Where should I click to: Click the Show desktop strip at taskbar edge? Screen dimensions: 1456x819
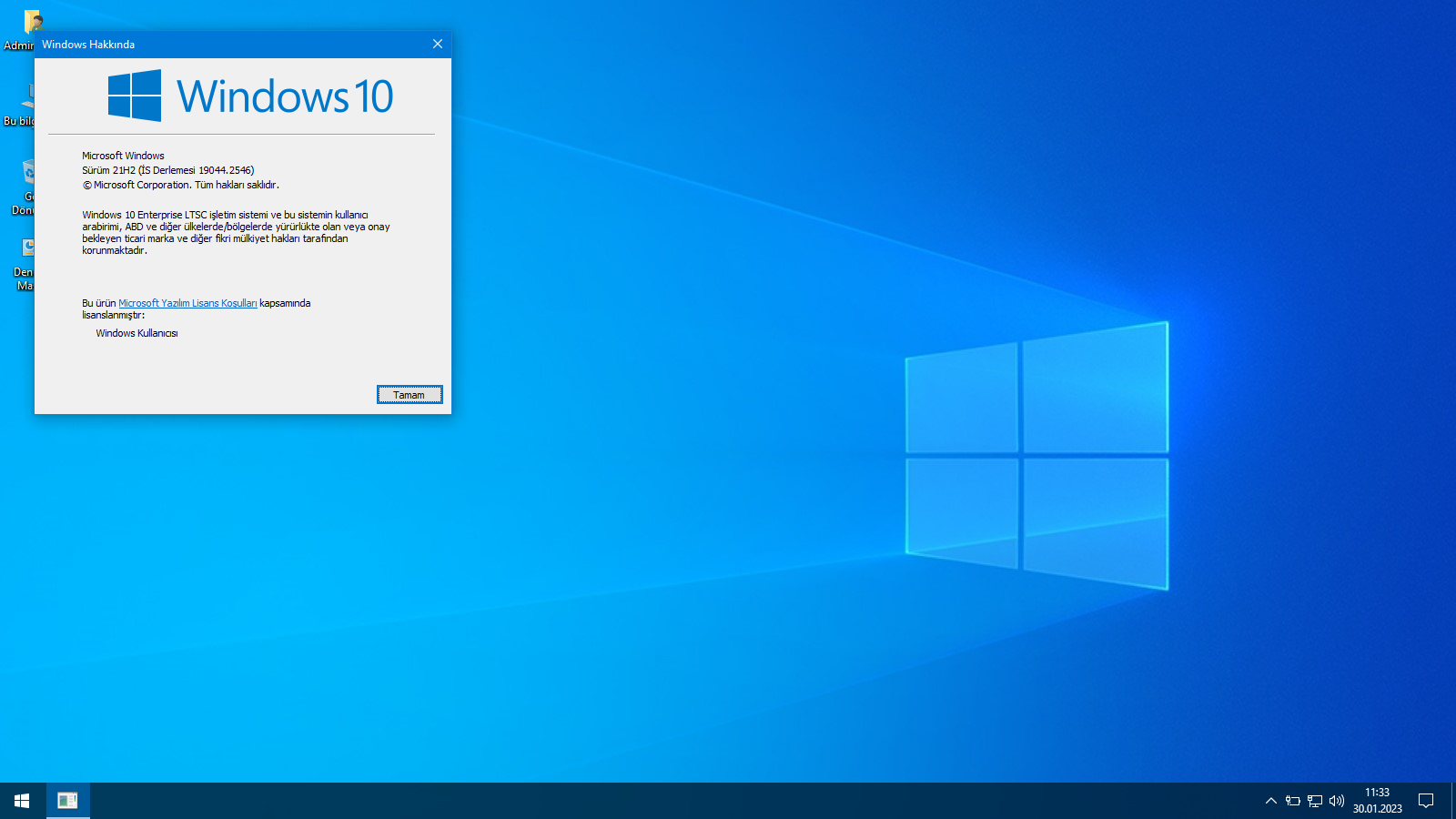pos(1453,801)
